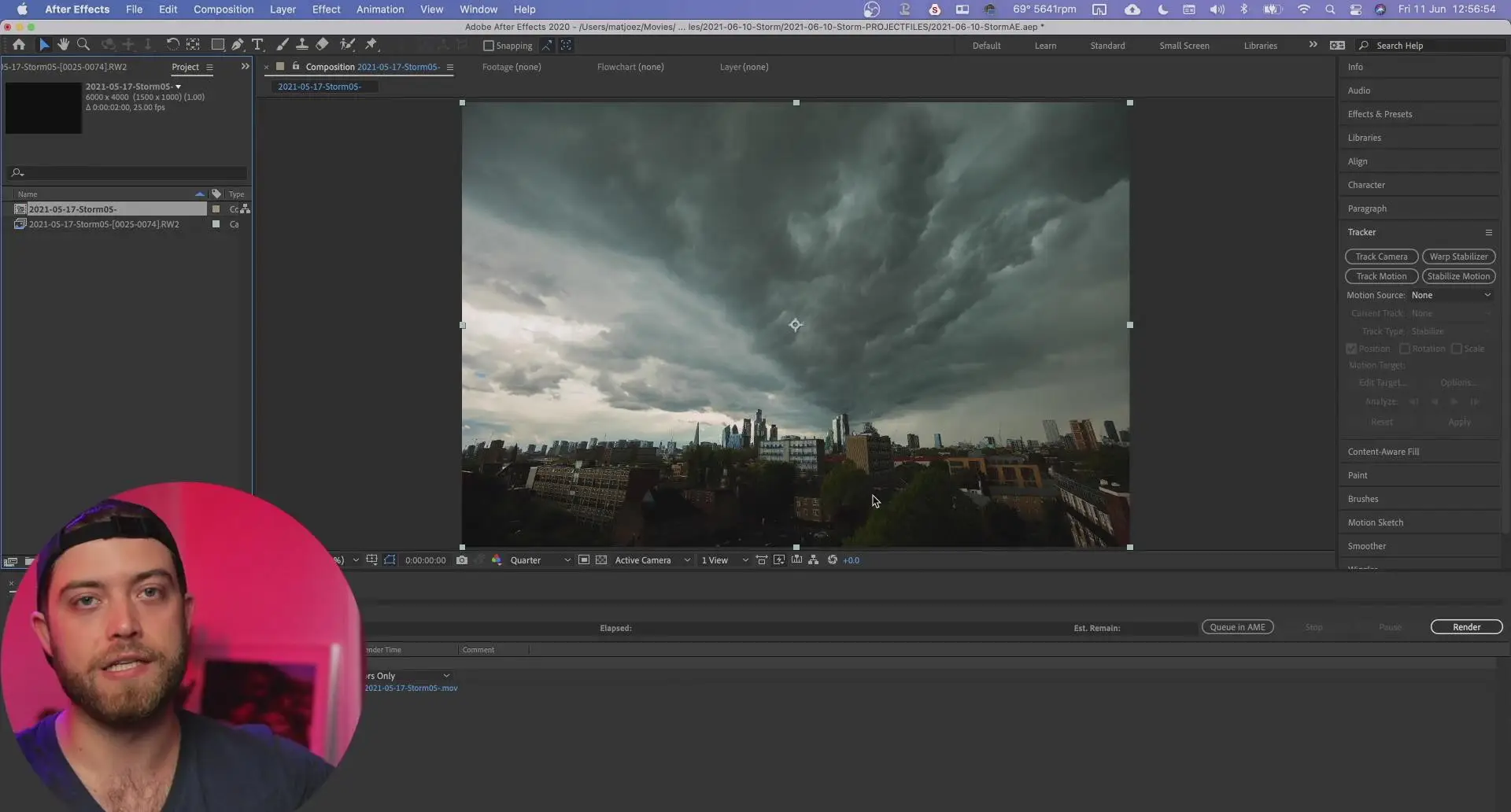This screenshot has width=1511, height=812.
Task: Expand the workspace overflow chevrons
Action: coord(1313,45)
